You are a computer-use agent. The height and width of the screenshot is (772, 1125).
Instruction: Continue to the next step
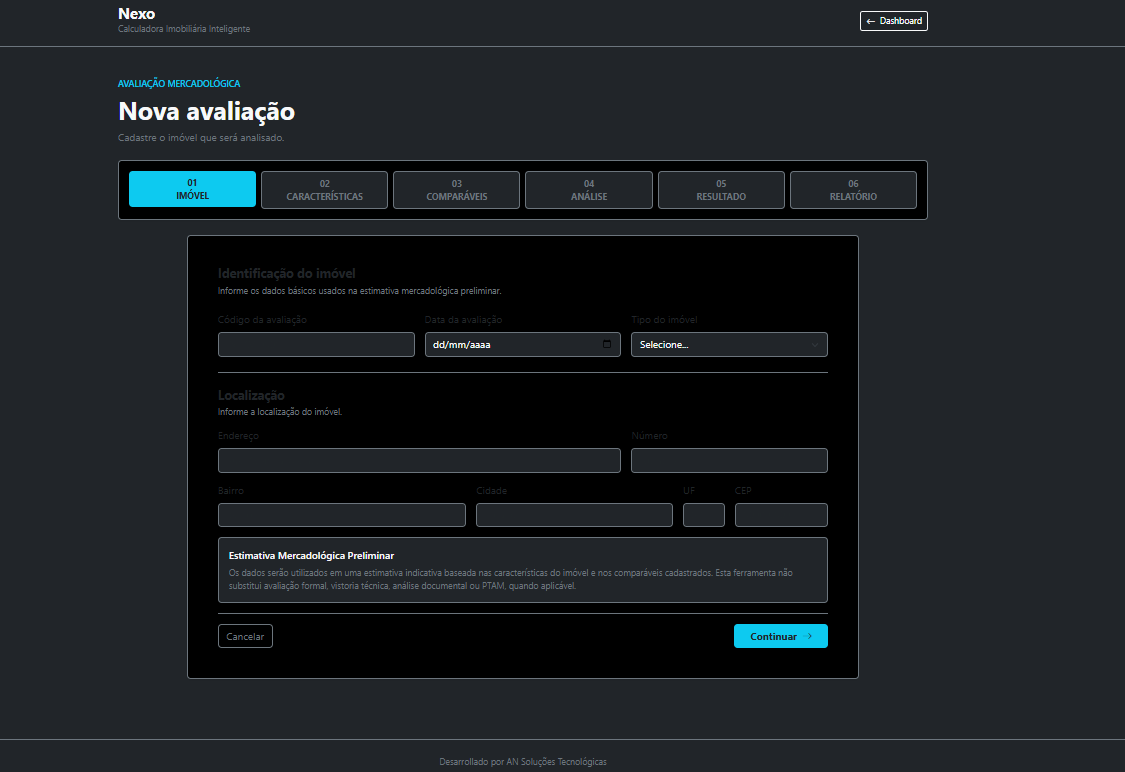(781, 636)
